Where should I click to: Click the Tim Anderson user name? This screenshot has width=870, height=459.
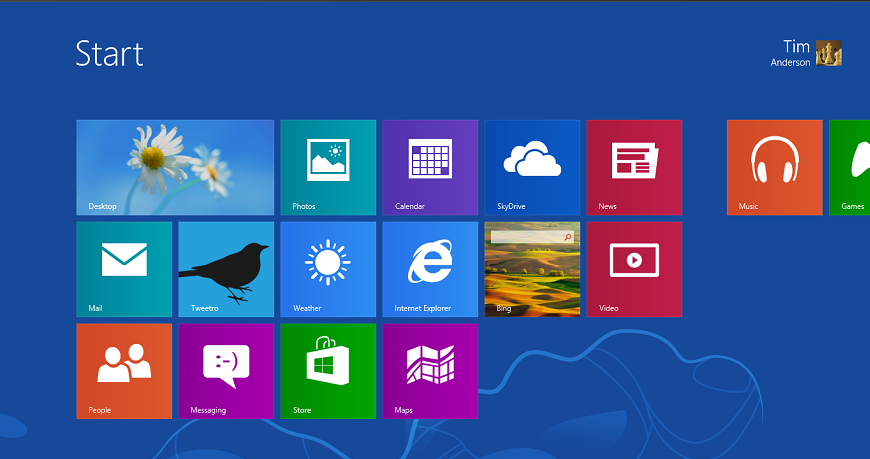click(x=791, y=53)
